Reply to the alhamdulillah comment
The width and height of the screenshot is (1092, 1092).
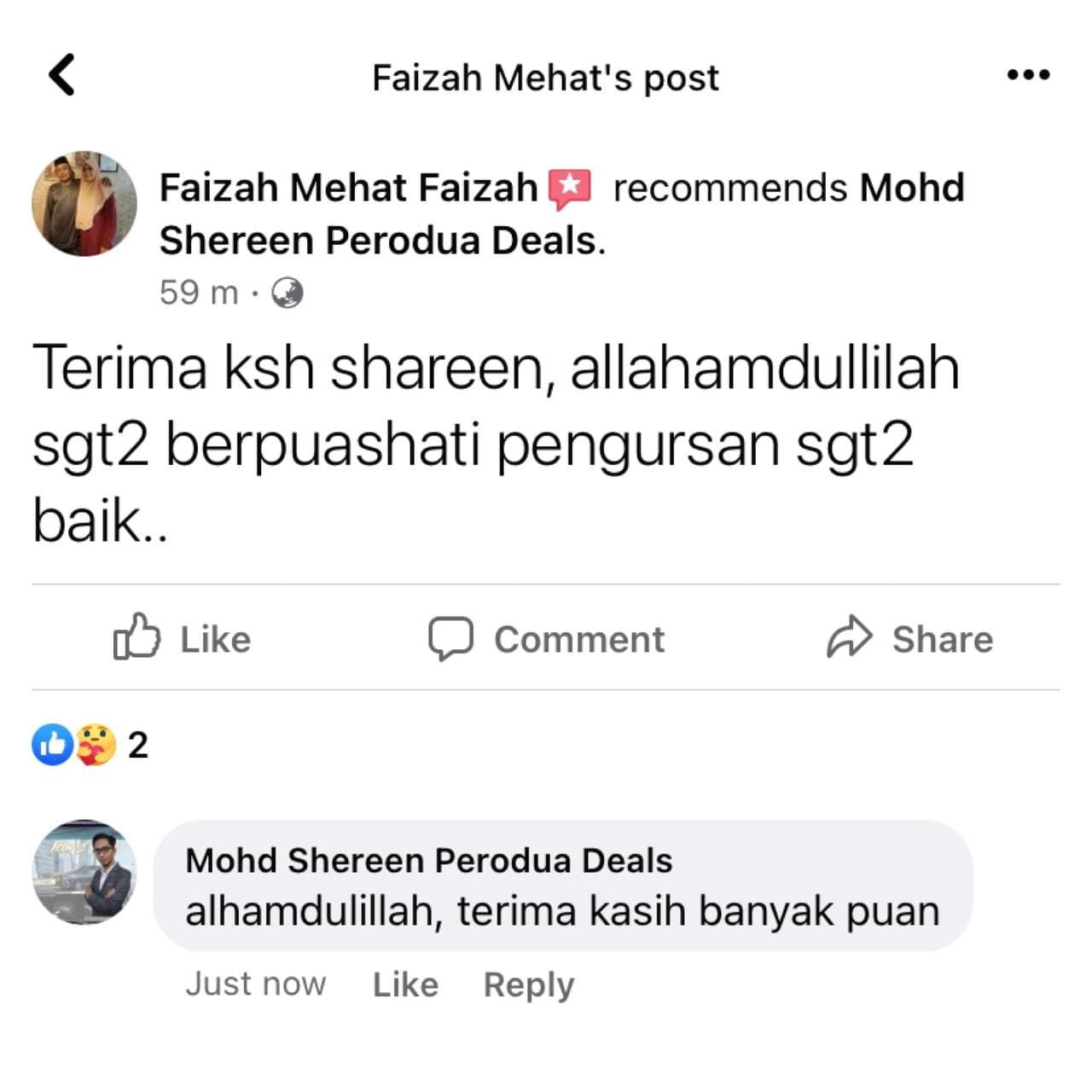click(x=529, y=985)
